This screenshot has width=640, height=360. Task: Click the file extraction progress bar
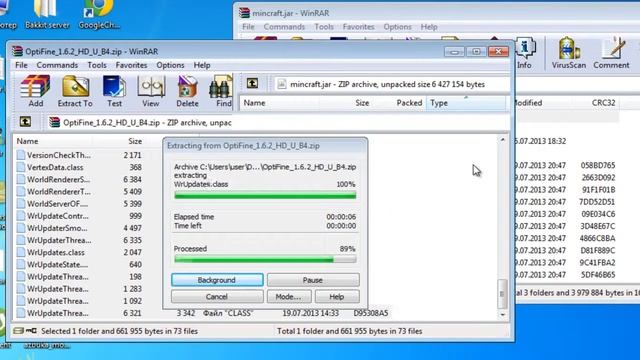[x=265, y=196]
